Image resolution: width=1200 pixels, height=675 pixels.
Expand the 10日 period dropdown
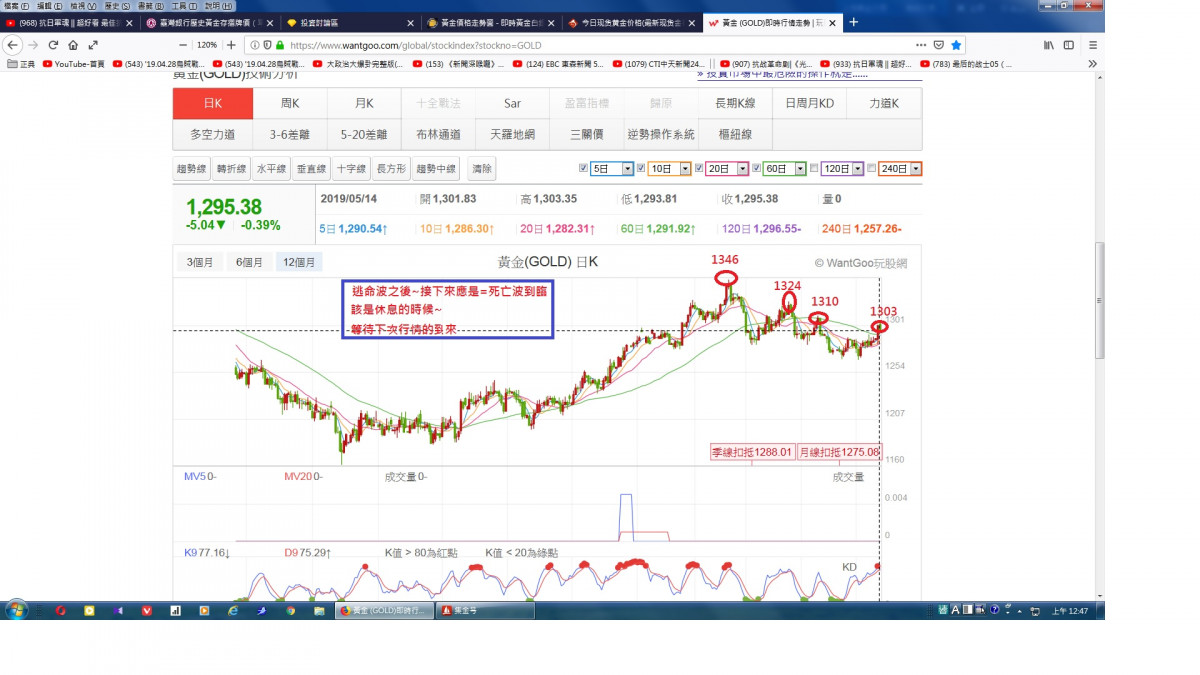tap(685, 169)
